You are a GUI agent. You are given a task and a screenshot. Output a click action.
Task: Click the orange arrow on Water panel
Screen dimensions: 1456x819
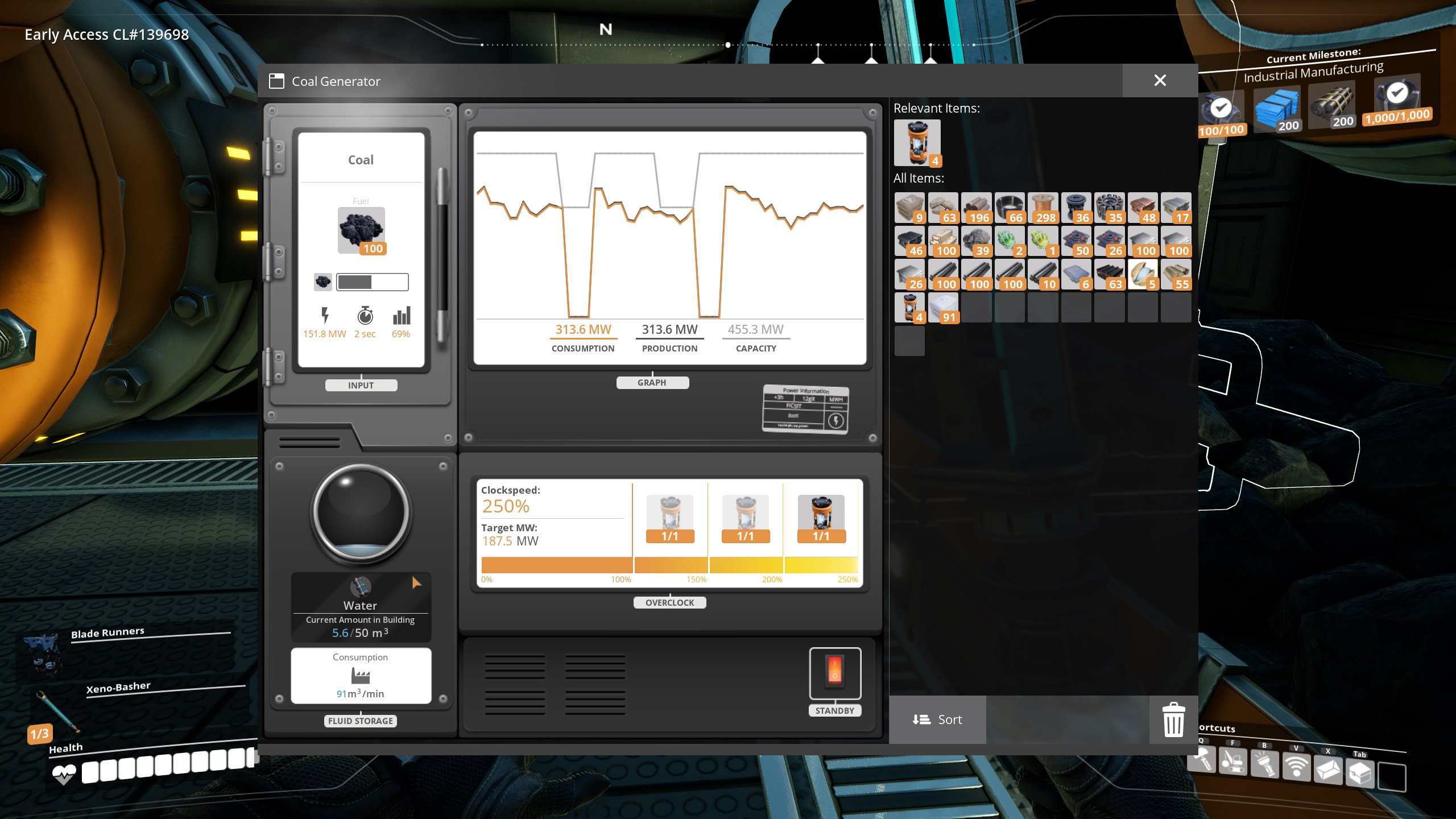click(416, 582)
